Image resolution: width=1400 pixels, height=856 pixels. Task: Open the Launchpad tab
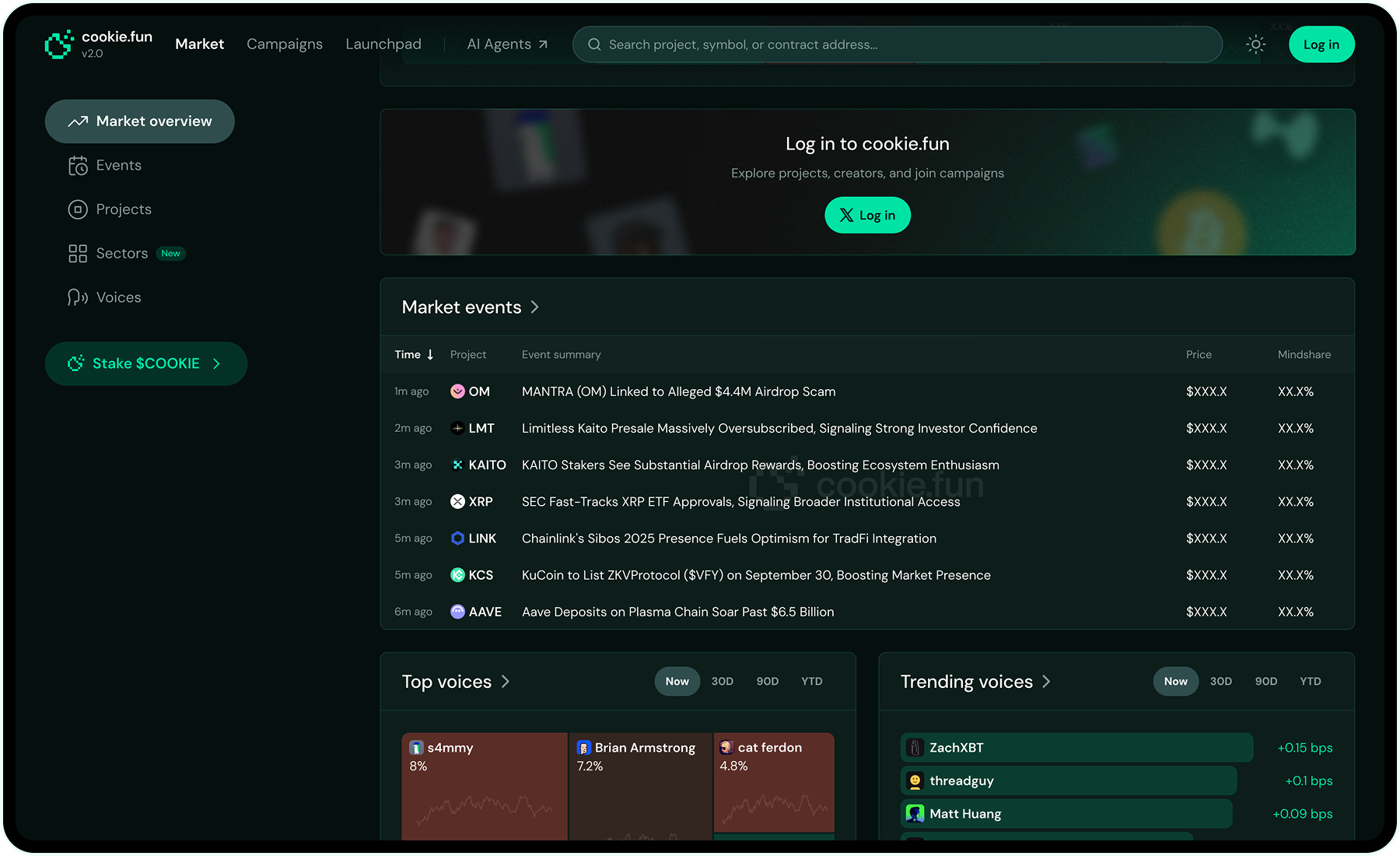(383, 44)
